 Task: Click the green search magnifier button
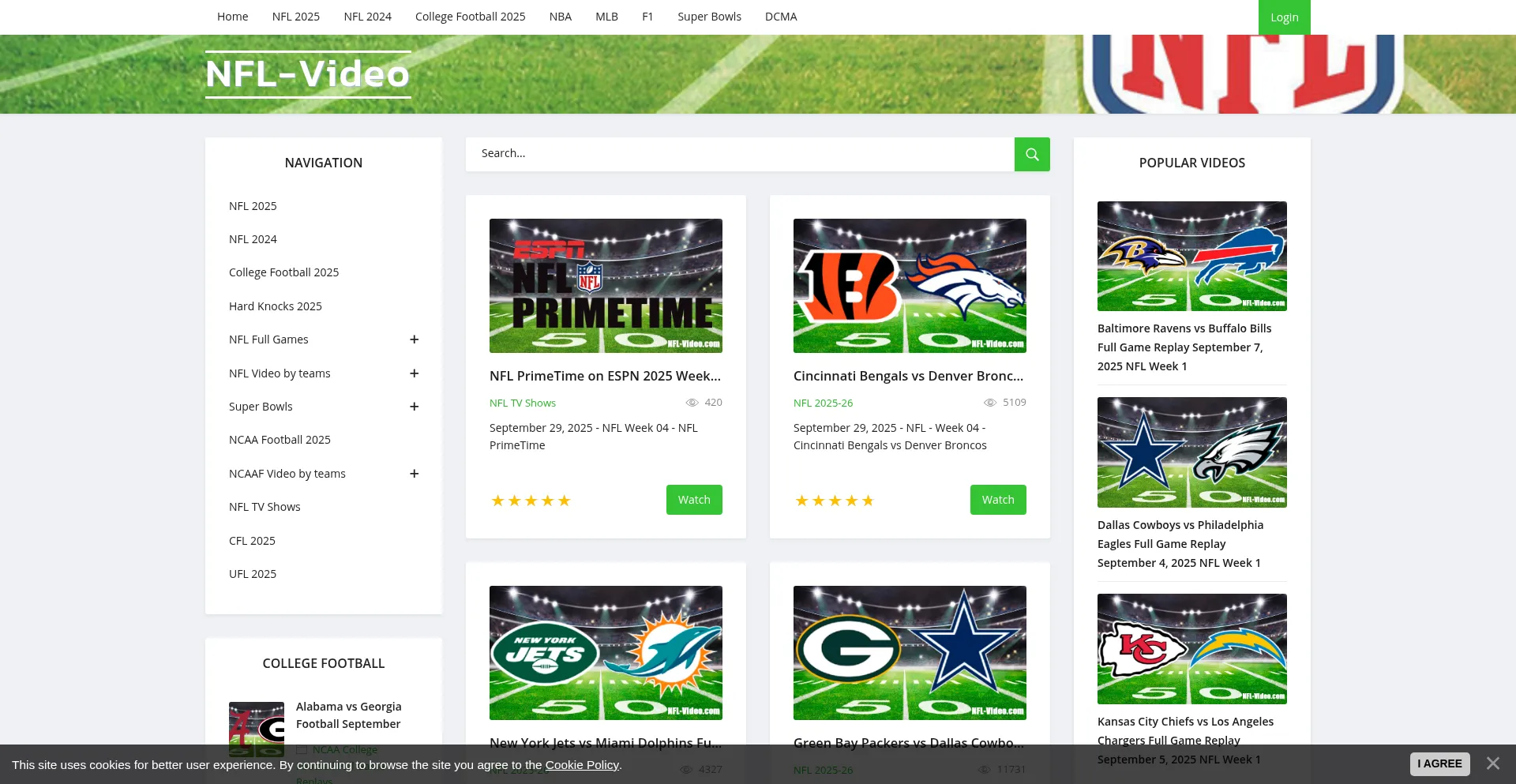pos(1032,155)
